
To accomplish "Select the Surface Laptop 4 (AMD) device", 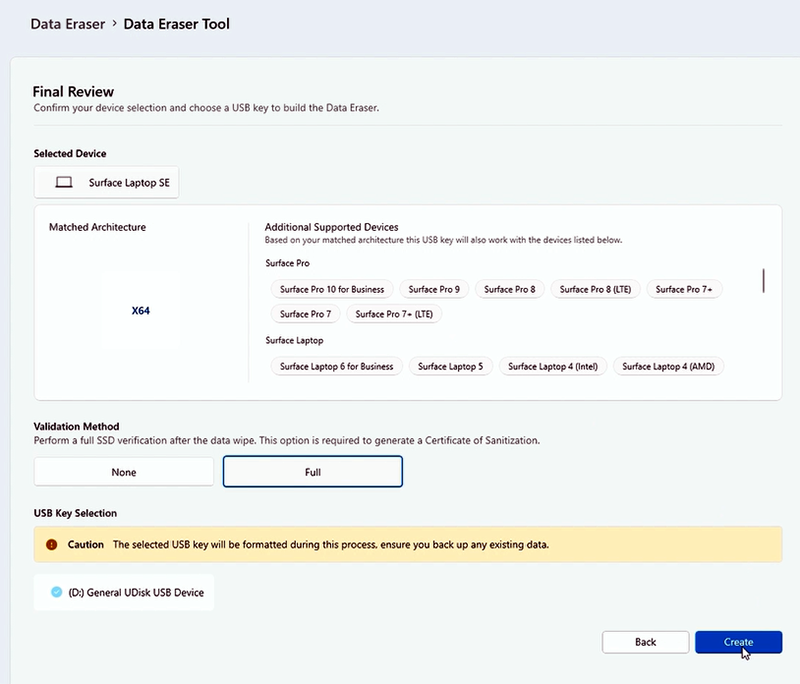I will pyautogui.click(x=668, y=366).
